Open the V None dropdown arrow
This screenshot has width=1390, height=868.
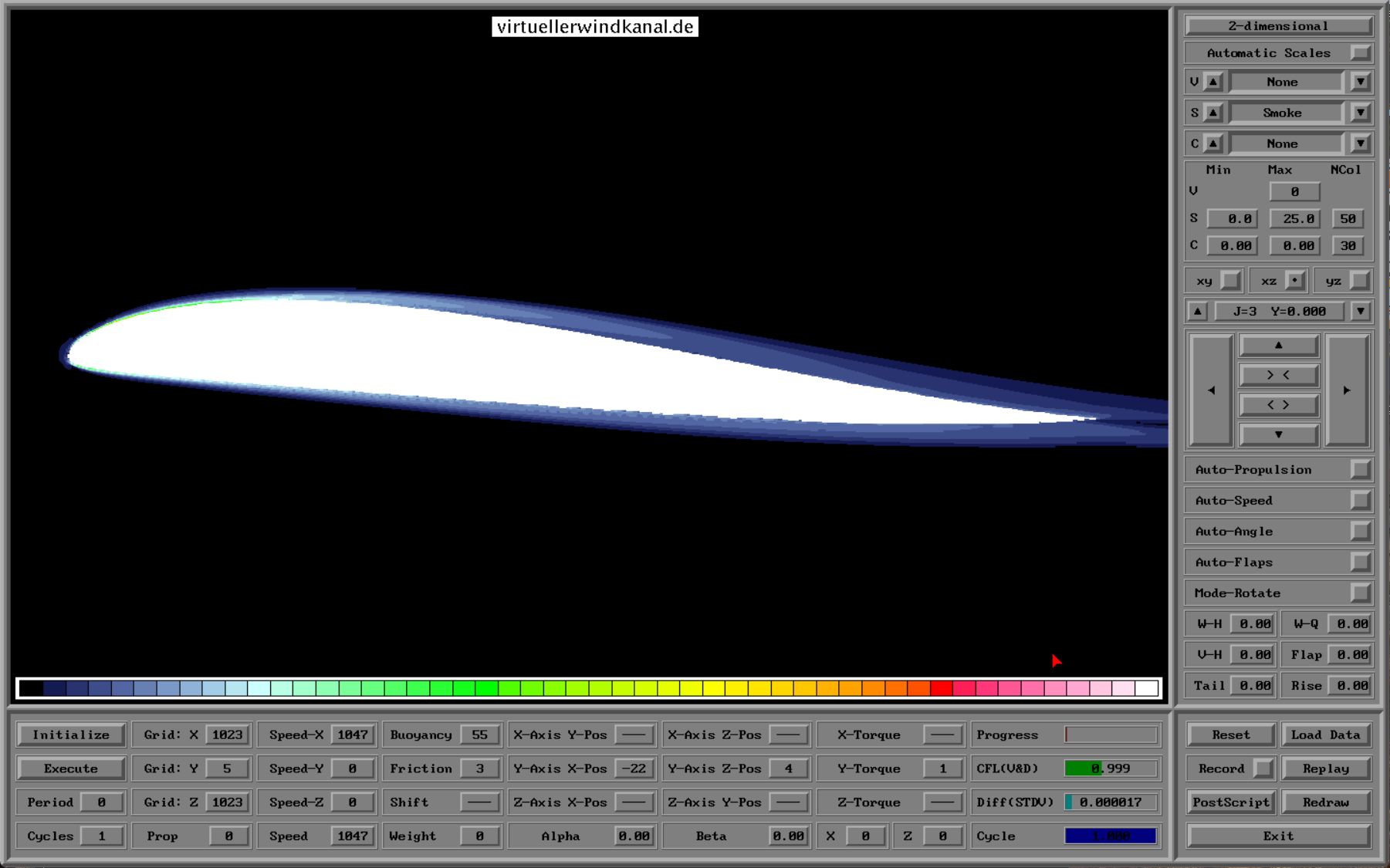click(x=1361, y=82)
